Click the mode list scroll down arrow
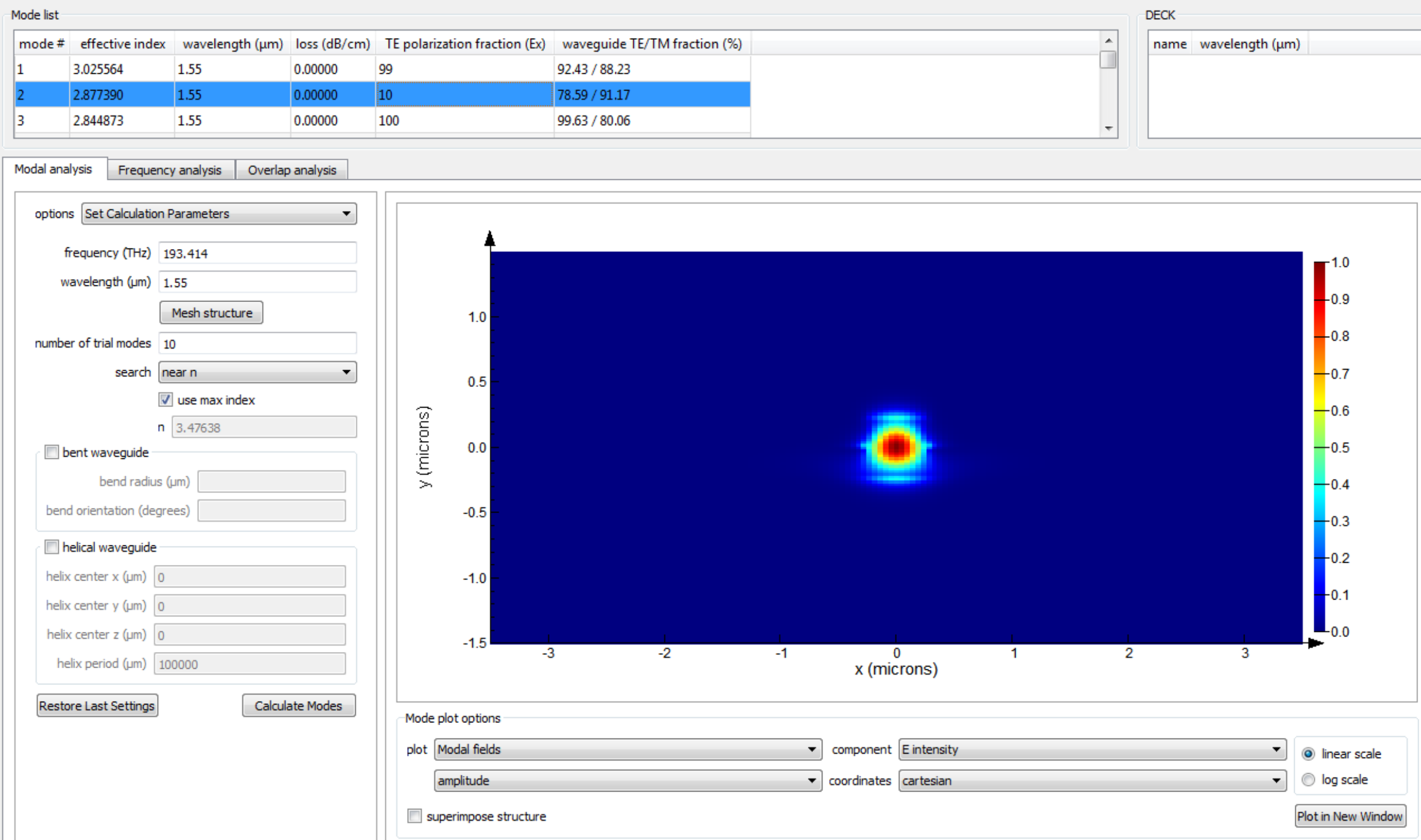Screen dimensions: 1421x840 point(1108,128)
